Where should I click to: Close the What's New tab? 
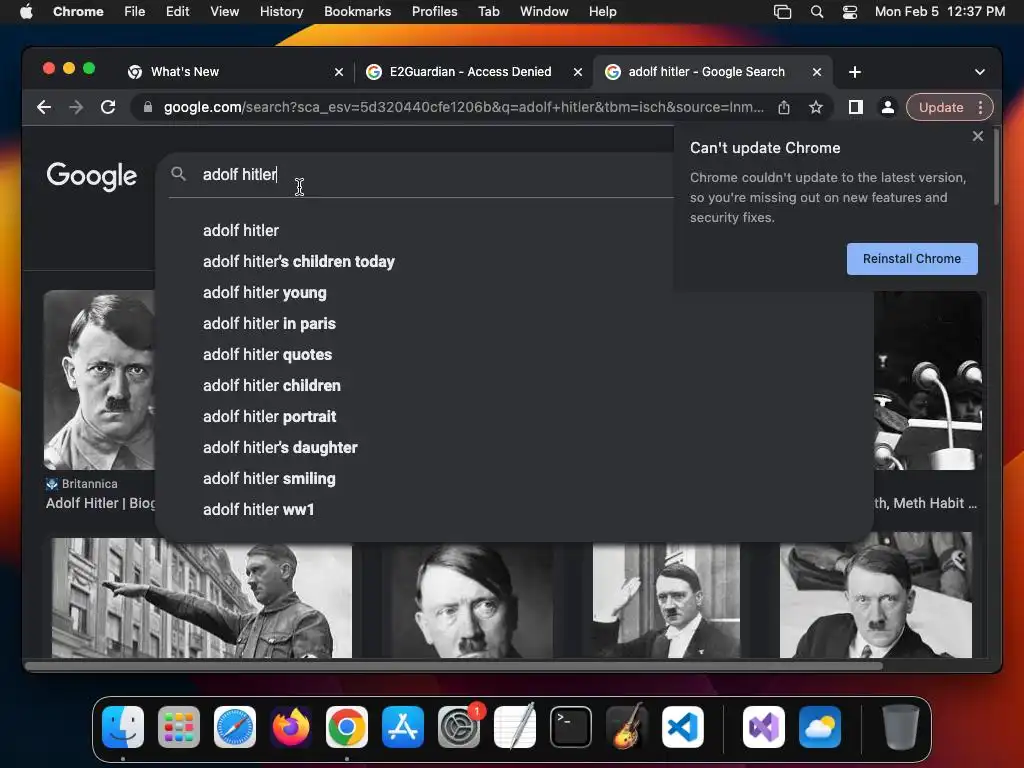tap(339, 72)
